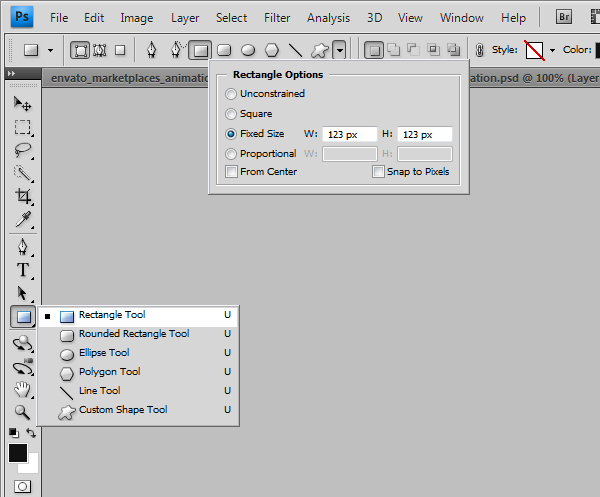Viewport: 600px width, 497px height.
Task: Open the tool preset picker dropdown arrow
Action: pos(50,50)
